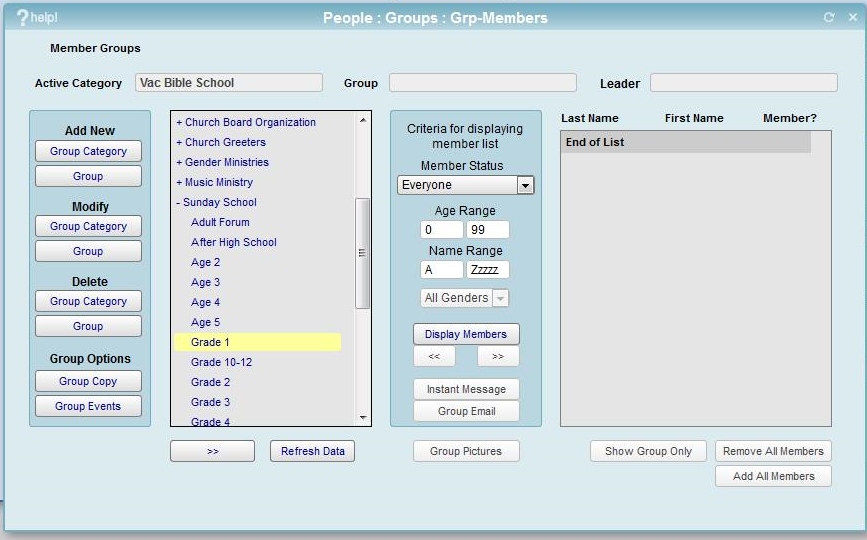The width and height of the screenshot is (867, 540).
Task: Click Modify Group Category button
Action: (88, 226)
